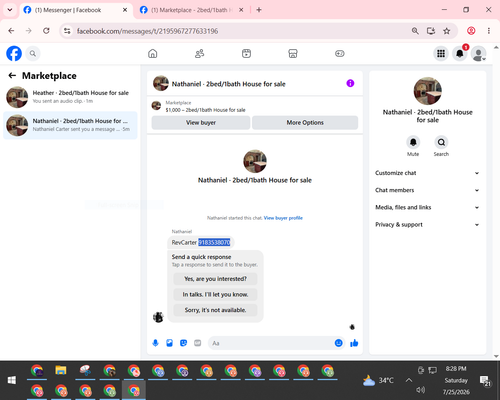Record a voice clip with microphone icon
Image resolution: width=500 pixels, height=400 pixels.
155,343
